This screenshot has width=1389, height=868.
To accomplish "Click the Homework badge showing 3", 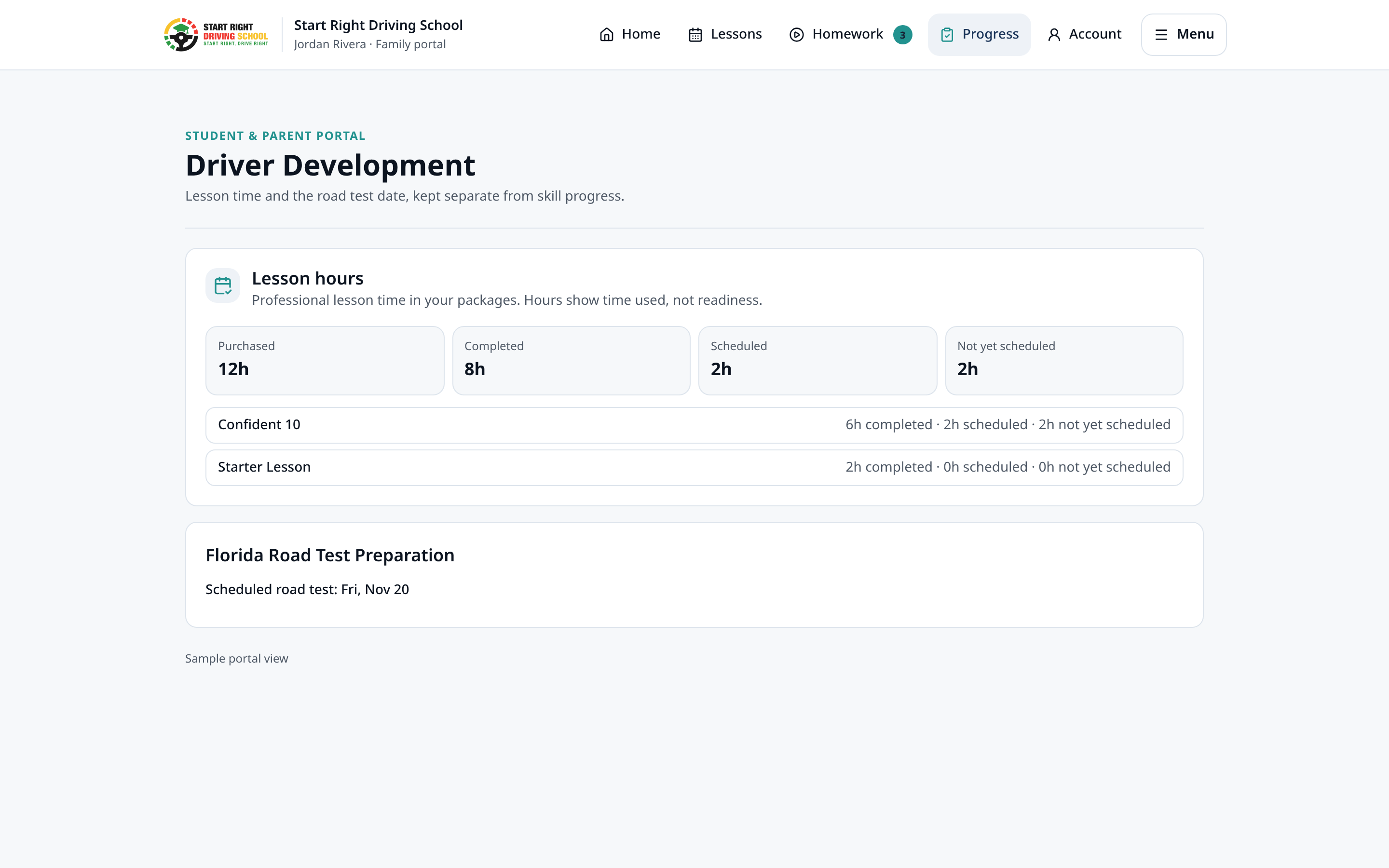I will tap(902, 35).
